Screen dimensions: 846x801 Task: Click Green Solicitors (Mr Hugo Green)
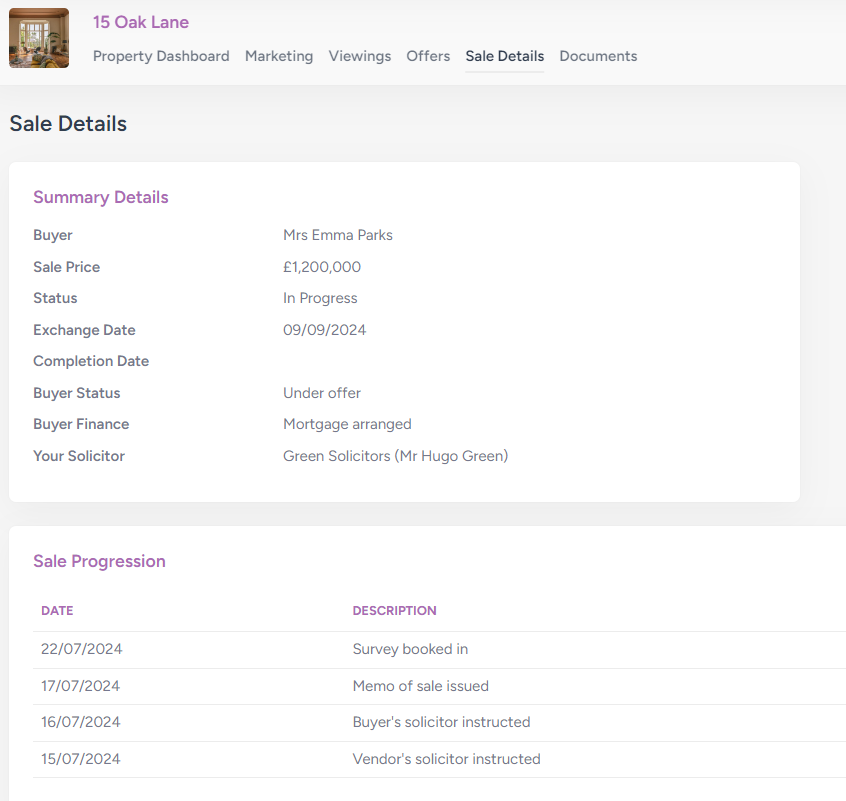pyautogui.click(x=395, y=456)
